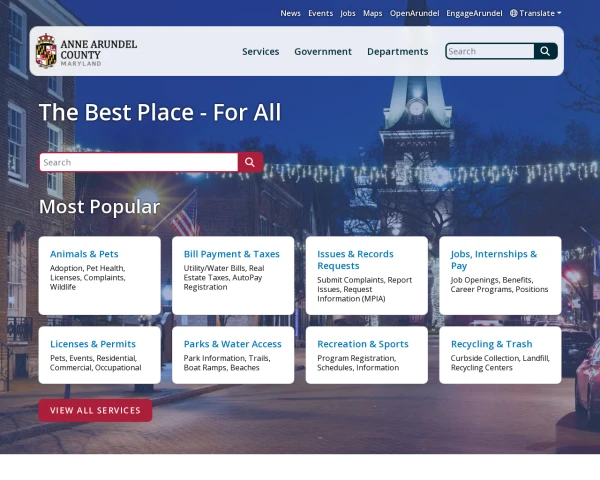Open the Departments menu
This screenshot has height=480, width=600.
tap(397, 51)
